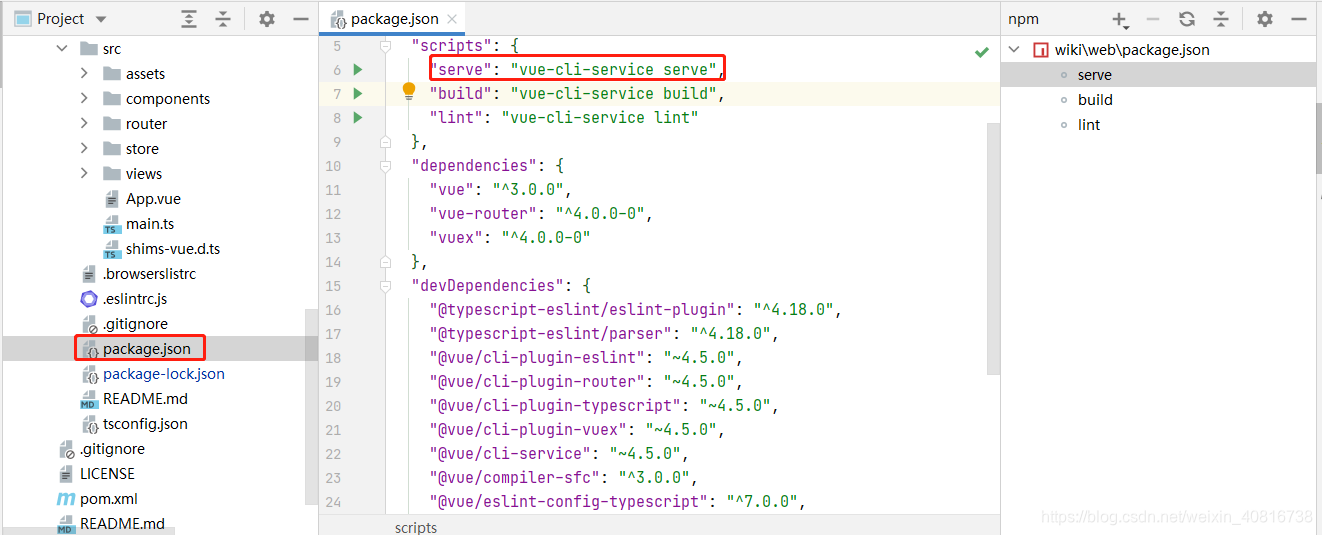This screenshot has width=1322, height=535.
Task: Hide the npm tool window
Action: tap(1299, 19)
